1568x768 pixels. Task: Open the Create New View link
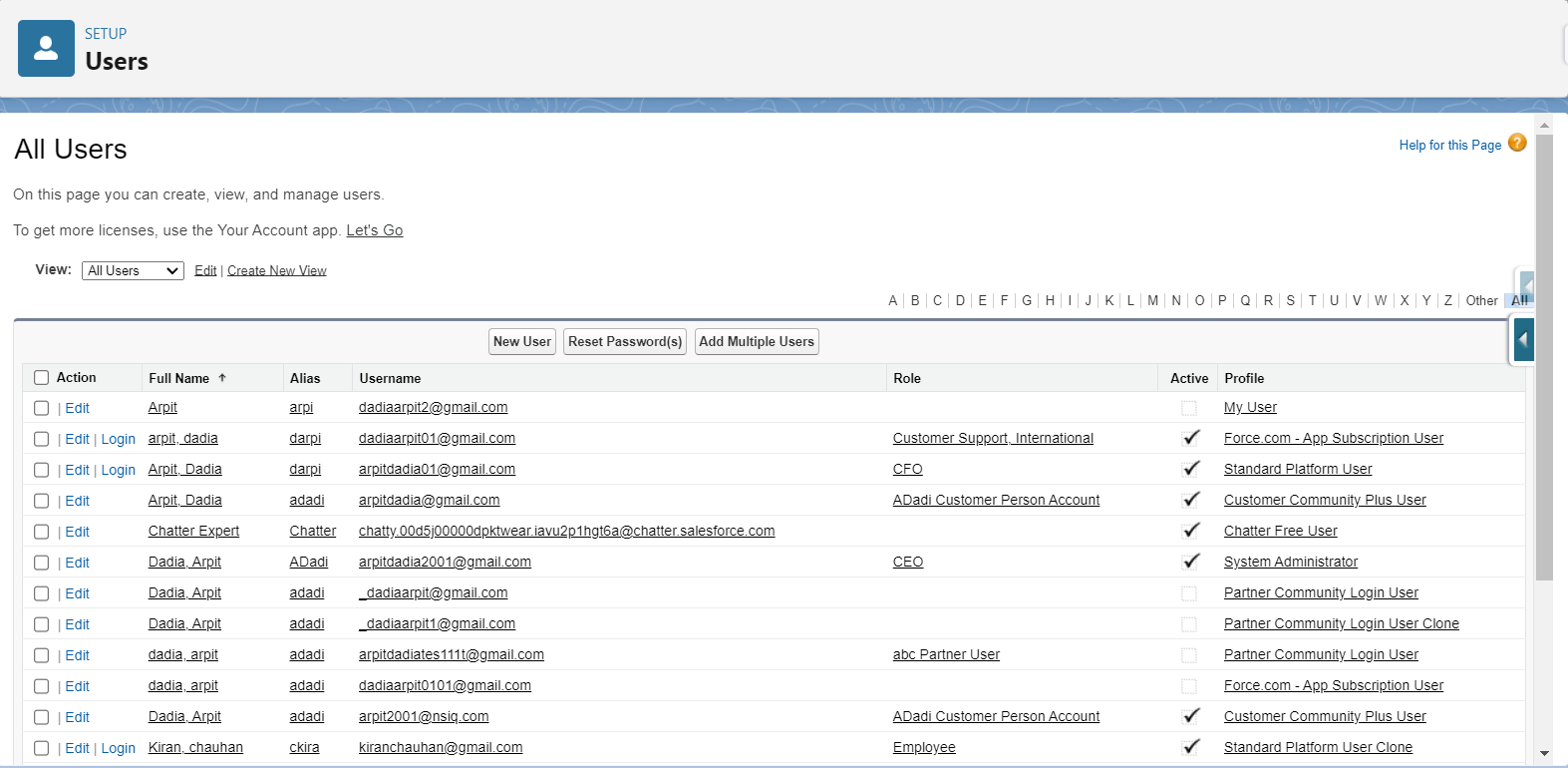(276, 270)
